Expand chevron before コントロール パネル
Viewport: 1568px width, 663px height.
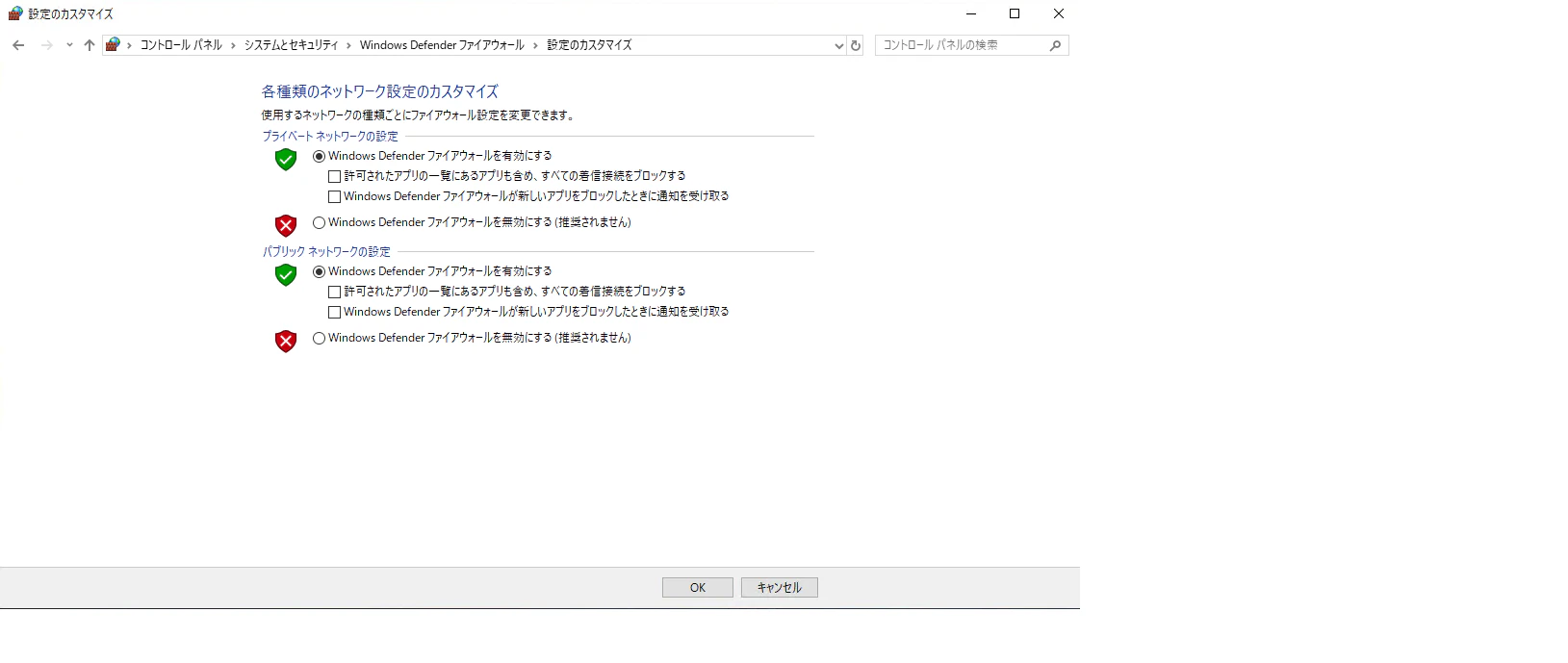pyautogui.click(x=130, y=45)
